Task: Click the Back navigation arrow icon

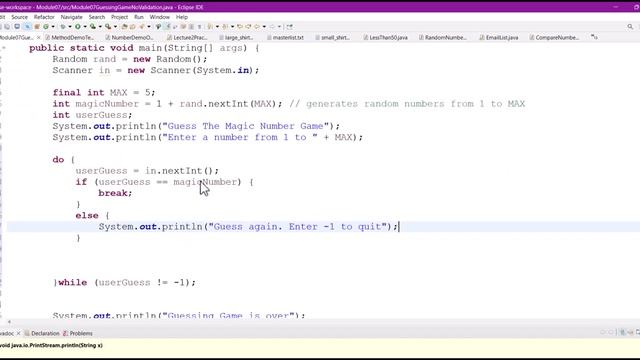Action: (256, 27)
